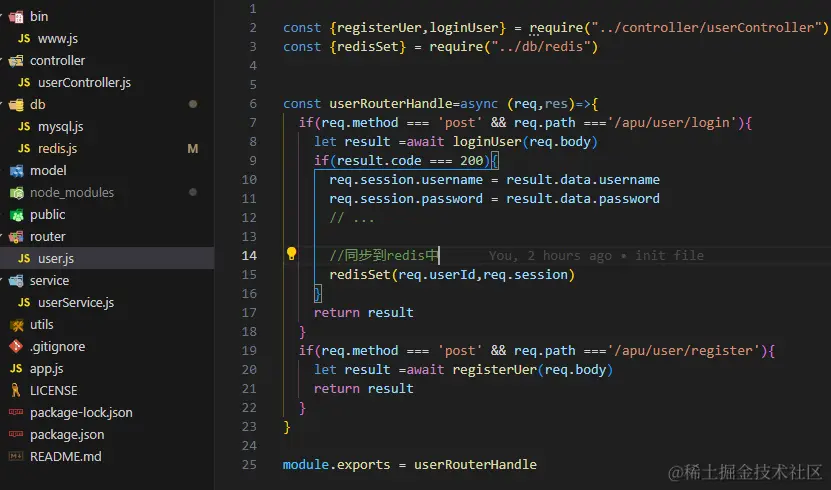This screenshot has height=490, width=831.
Task: Open redis.js file
Action: coord(57,149)
